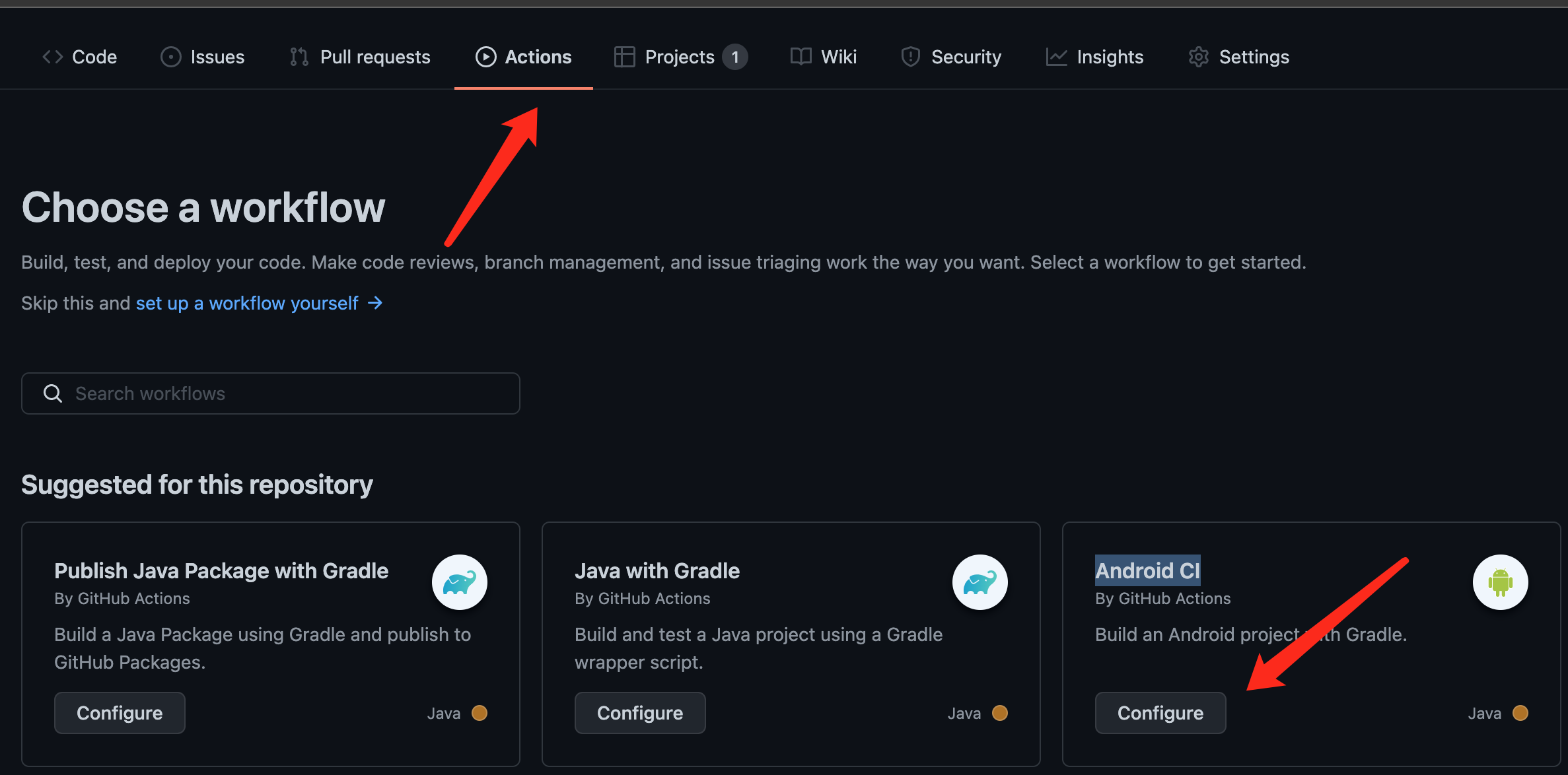Screen dimensions: 1568x775
Task: Click the 'Java with Gradle' title
Action: point(657,571)
